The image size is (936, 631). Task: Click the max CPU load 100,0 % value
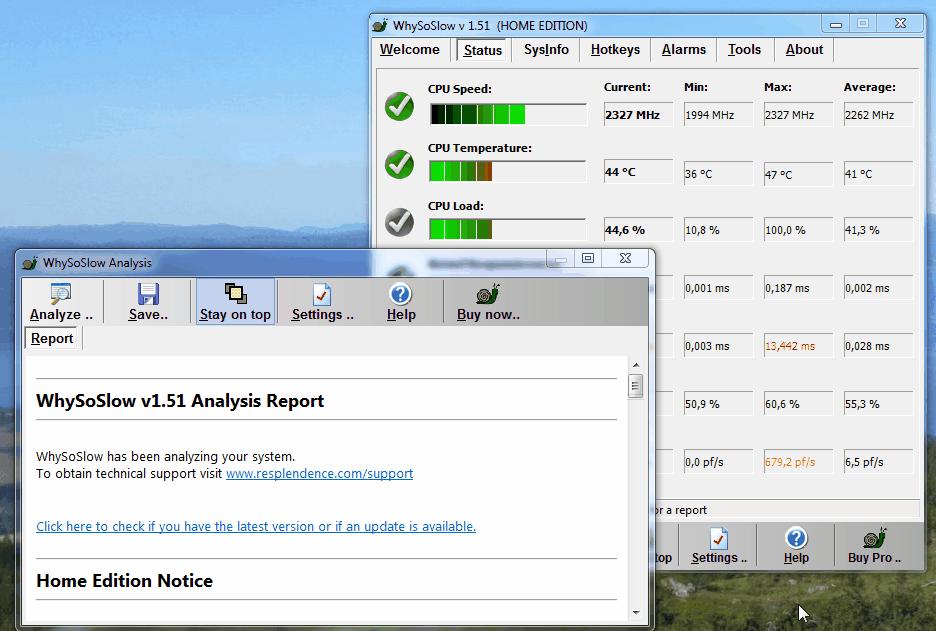coord(798,230)
